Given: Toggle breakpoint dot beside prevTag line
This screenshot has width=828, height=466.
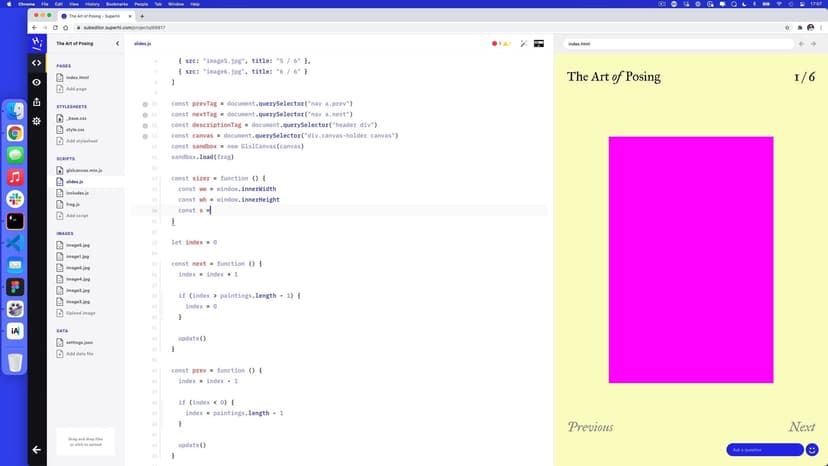Looking at the screenshot, I should (x=145, y=104).
